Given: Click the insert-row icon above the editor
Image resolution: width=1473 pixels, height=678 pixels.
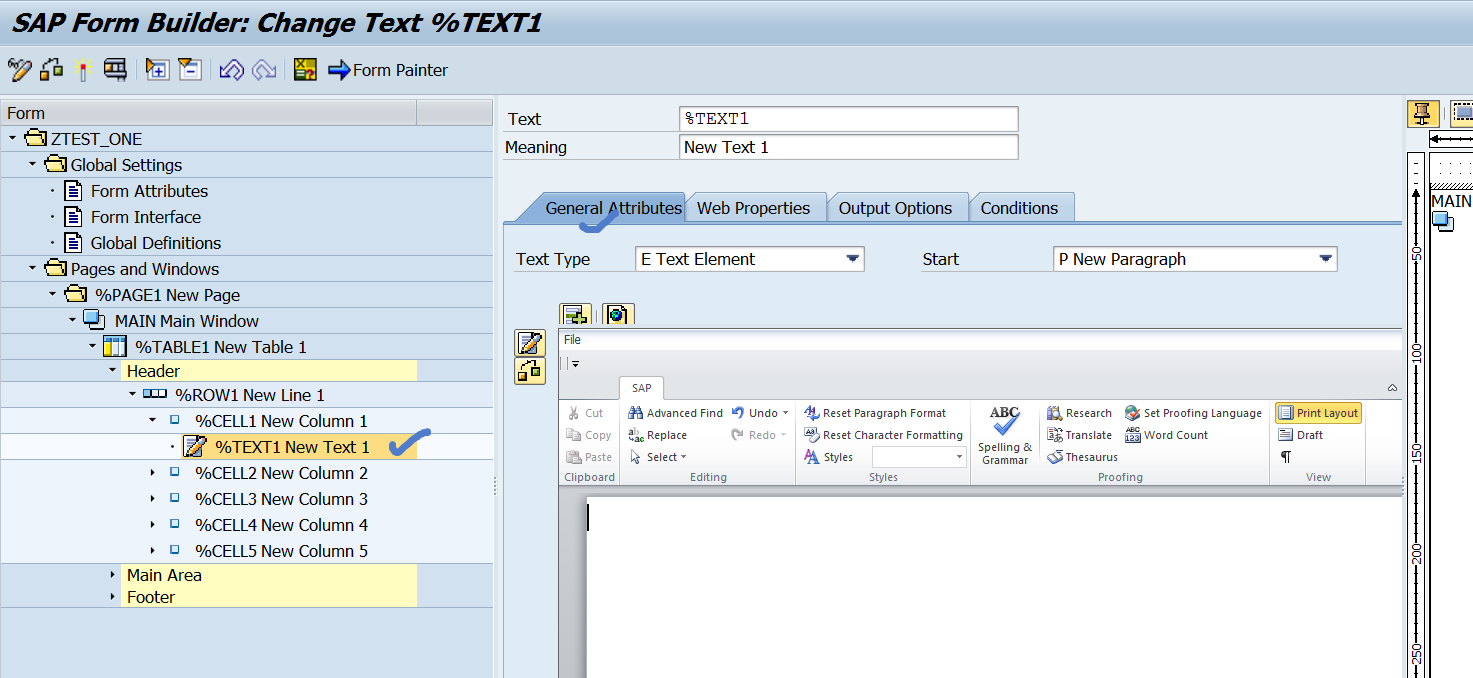Looking at the screenshot, I should click(576, 315).
